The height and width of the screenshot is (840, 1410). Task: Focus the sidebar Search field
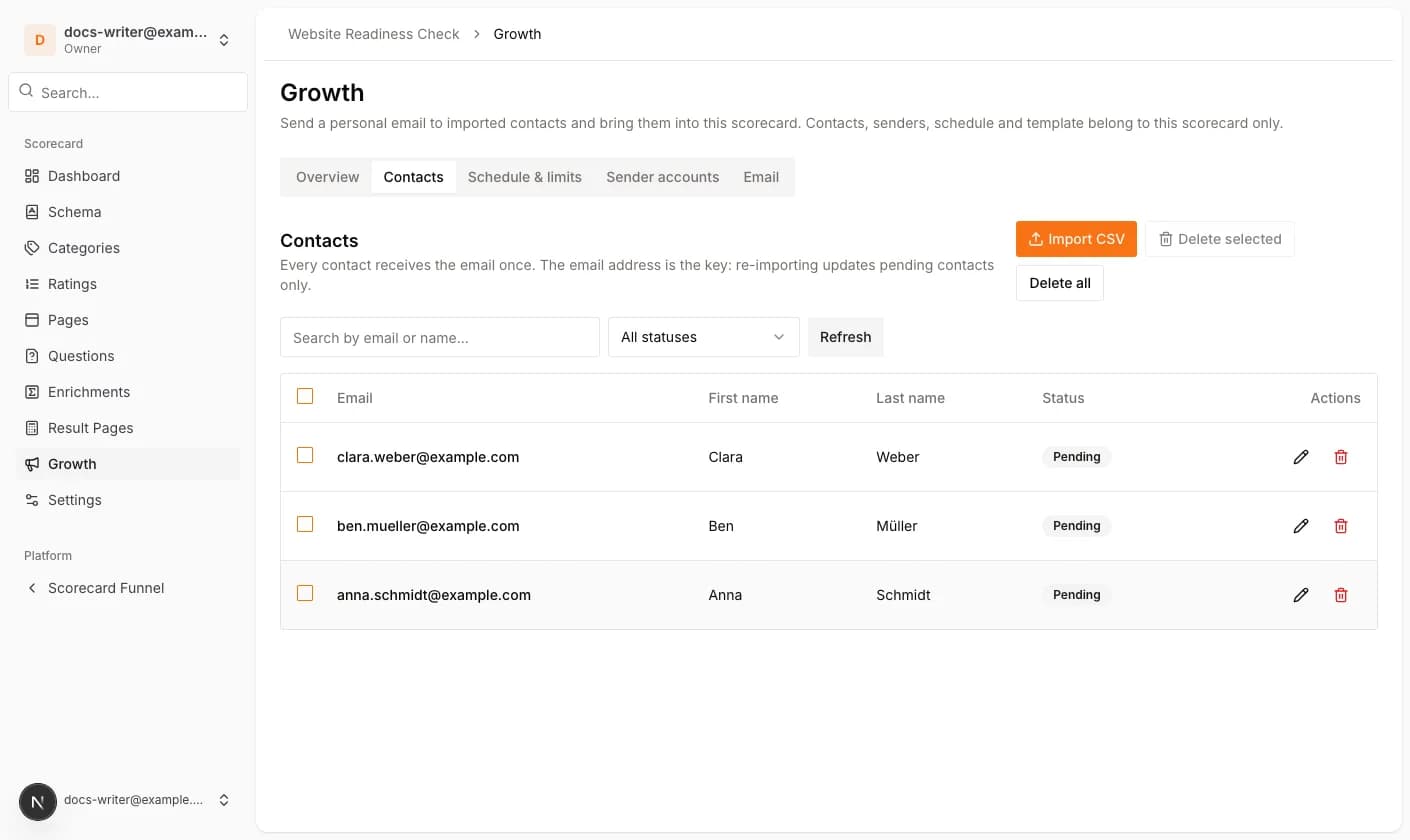coord(128,92)
